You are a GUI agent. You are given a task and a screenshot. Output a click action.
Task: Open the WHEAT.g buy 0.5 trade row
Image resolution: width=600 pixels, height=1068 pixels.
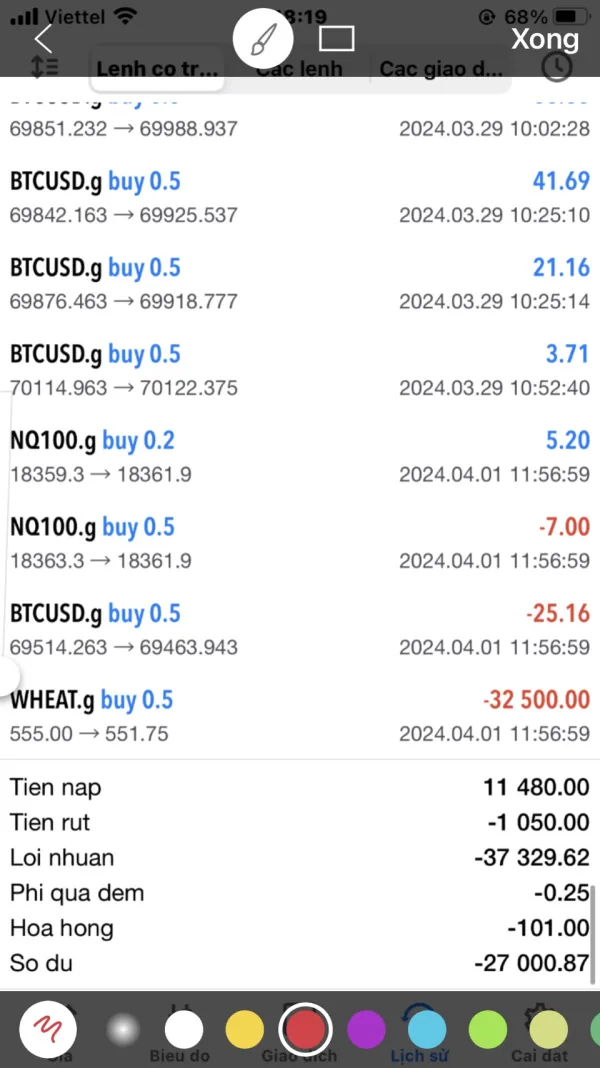(x=300, y=715)
